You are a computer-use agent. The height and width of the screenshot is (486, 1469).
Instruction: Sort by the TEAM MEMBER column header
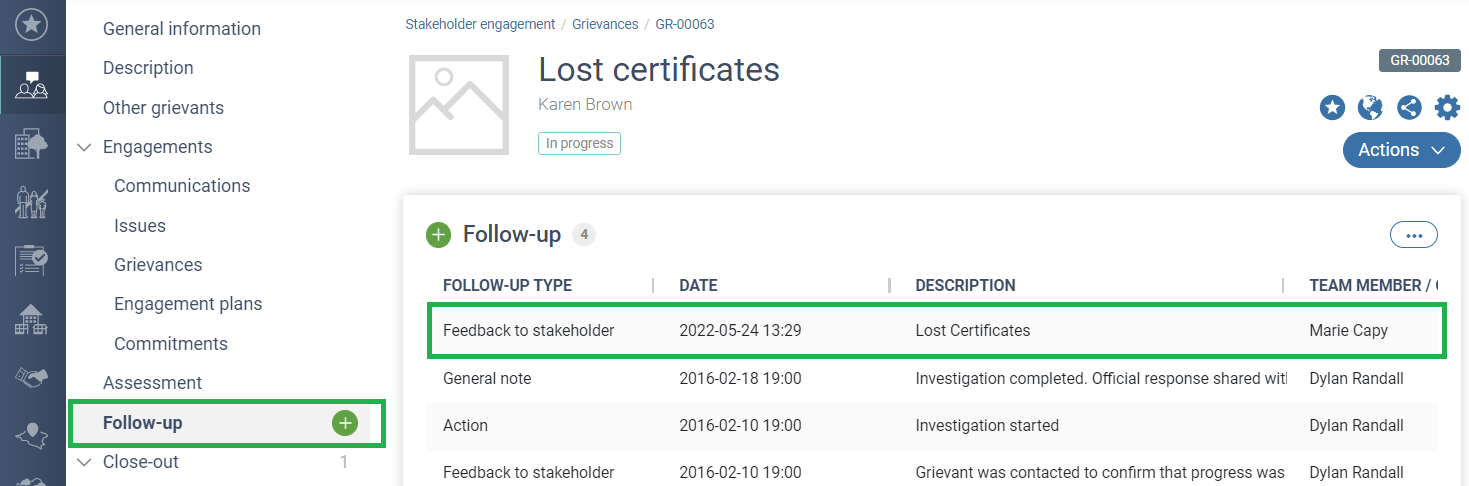click(x=1374, y=286)
